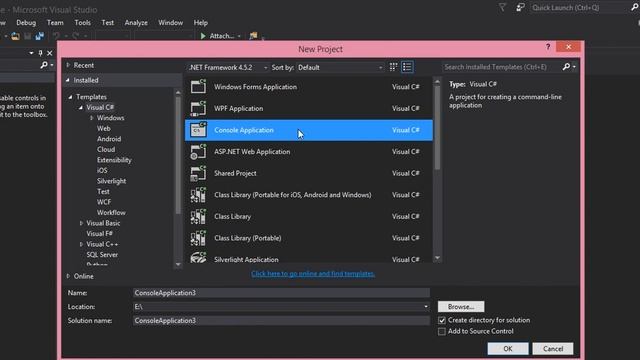Viewport: 640px width, 360px height.
Task: Click the template list vertical scrollbar
Action: point(437,127)
